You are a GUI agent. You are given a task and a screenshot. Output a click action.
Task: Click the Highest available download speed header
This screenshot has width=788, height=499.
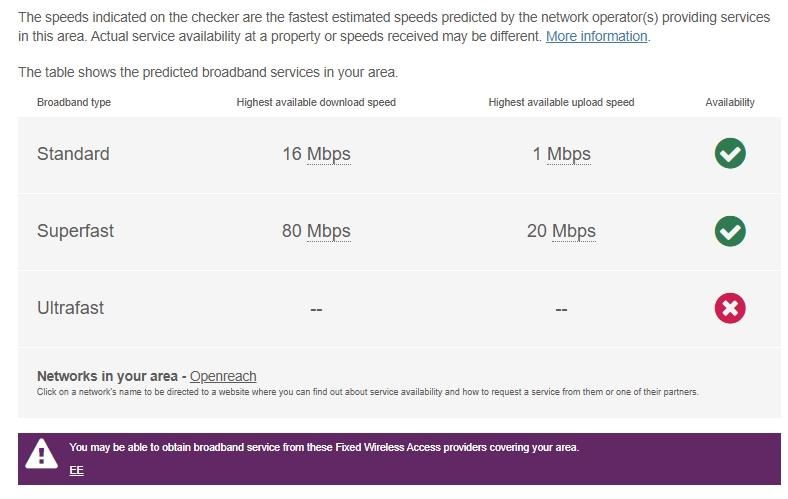316,102
